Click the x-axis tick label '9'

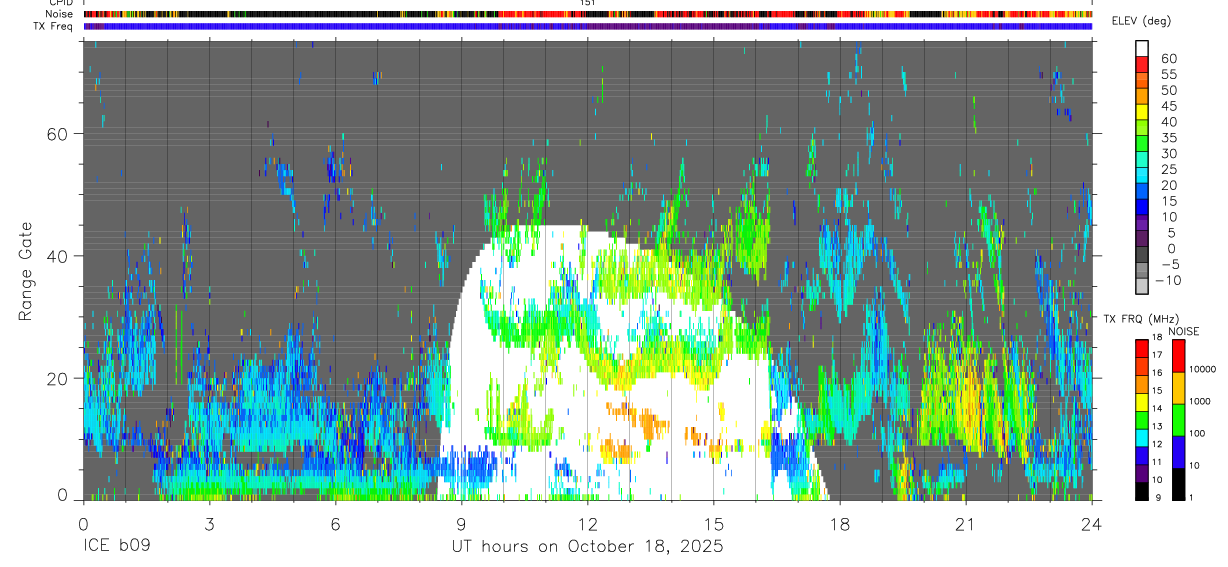[x=461, y=523]
